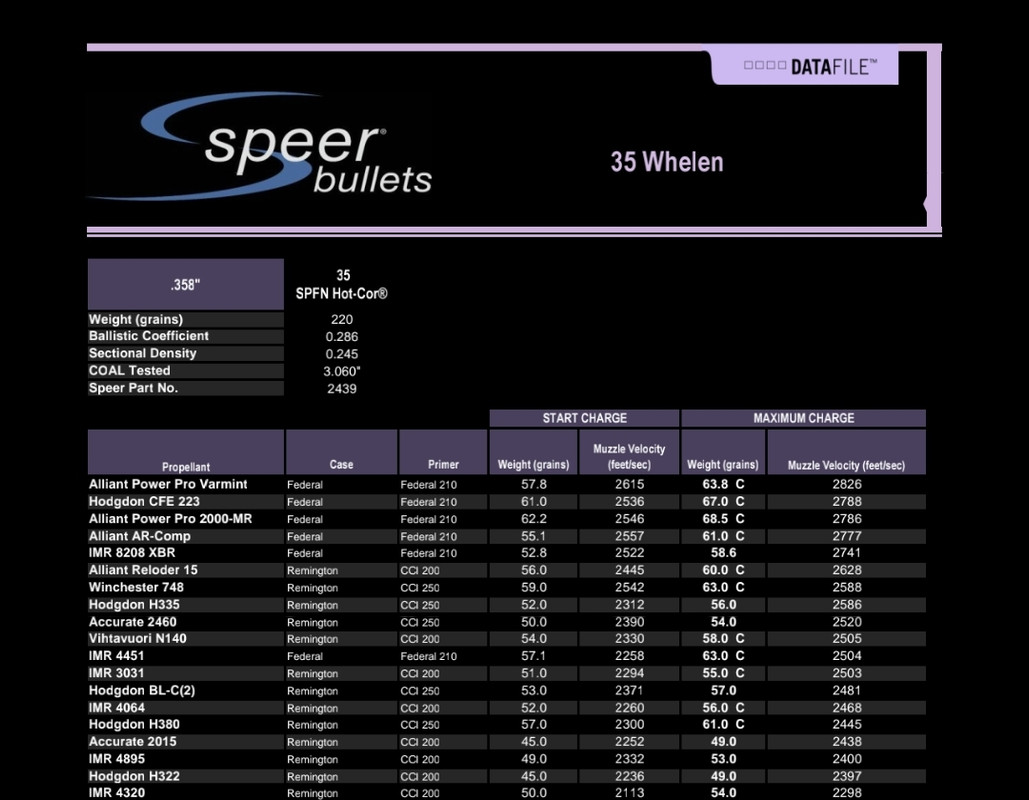Select maximum charge 61.0 C for H380
The image size is (1029, 800).
pyautogui.click(x=723, y=725)
